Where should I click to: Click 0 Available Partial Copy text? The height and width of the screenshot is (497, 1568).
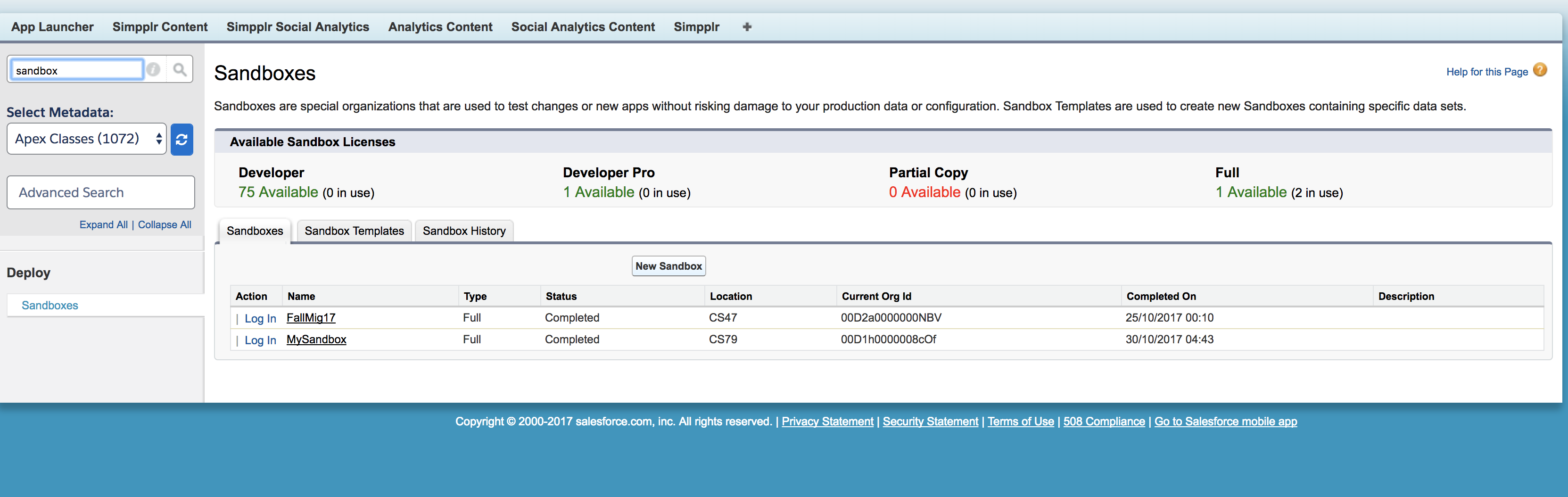tap(924, 192)
